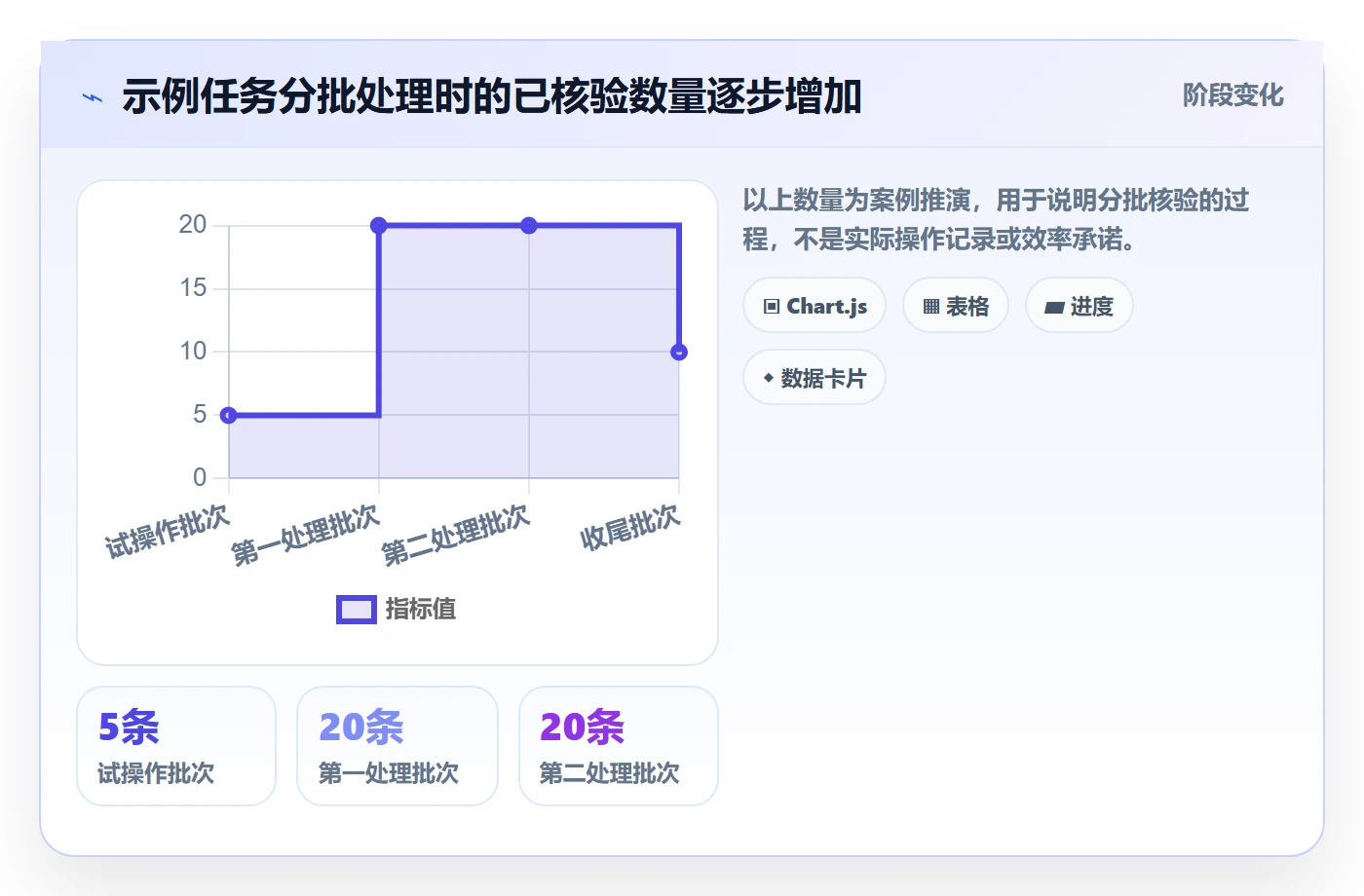The image size is (1364, 896).
Task: Select the 数据卡片 tag chip
Action: (815, 378)
